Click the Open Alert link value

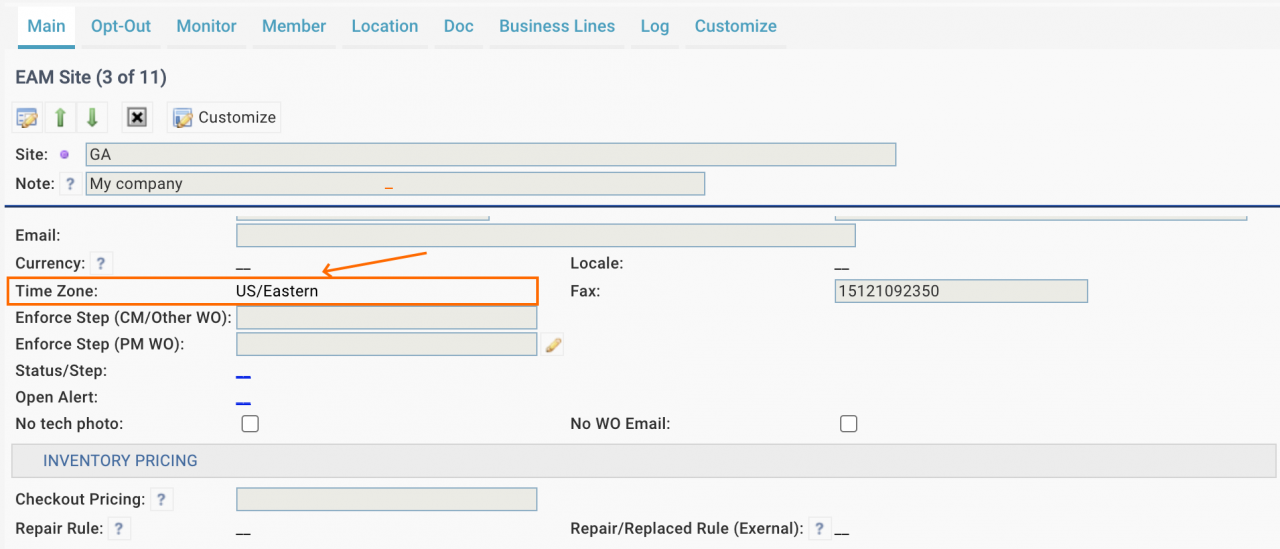pos(243,402)
